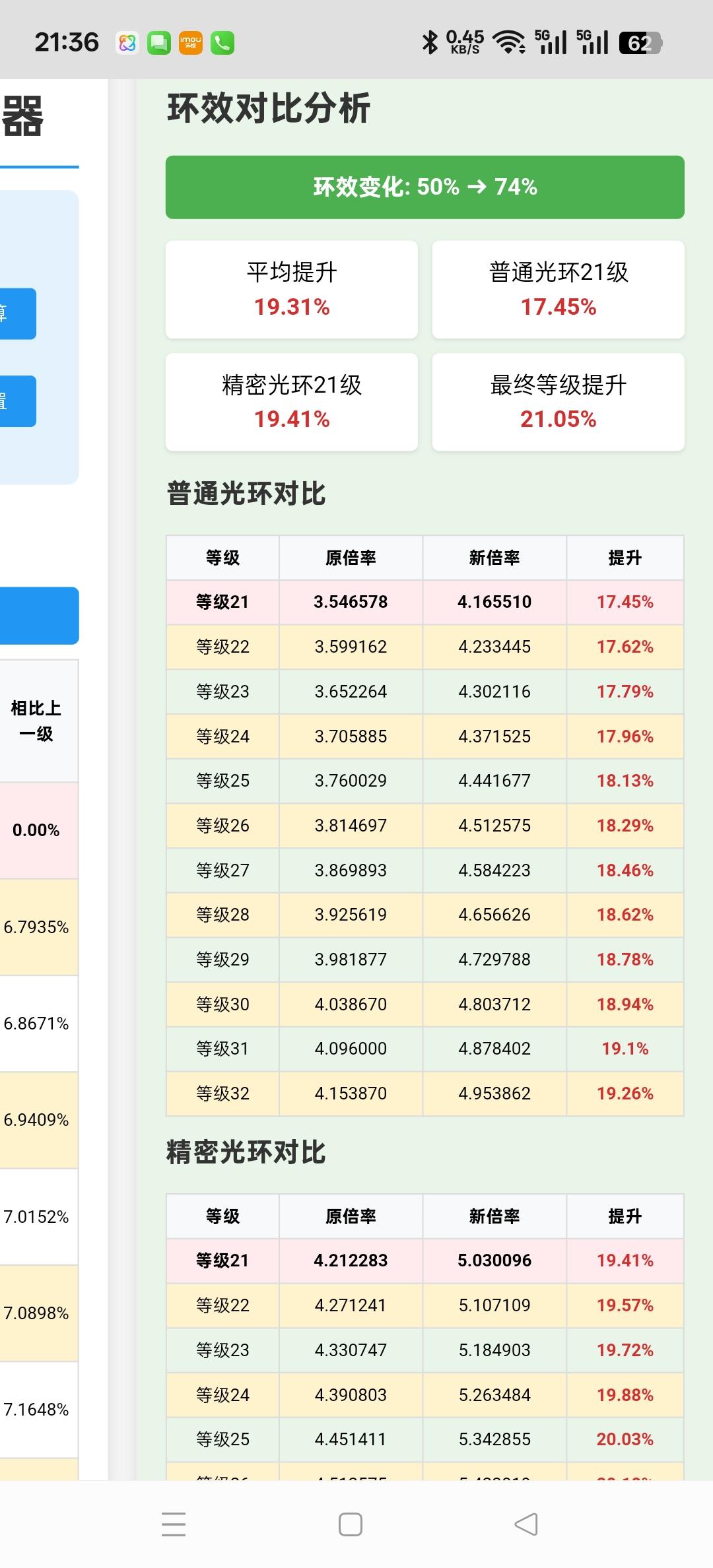713x1568 pixels.
Task: Open the recent apps menu navigation icon
Action: click(174, 1524)
